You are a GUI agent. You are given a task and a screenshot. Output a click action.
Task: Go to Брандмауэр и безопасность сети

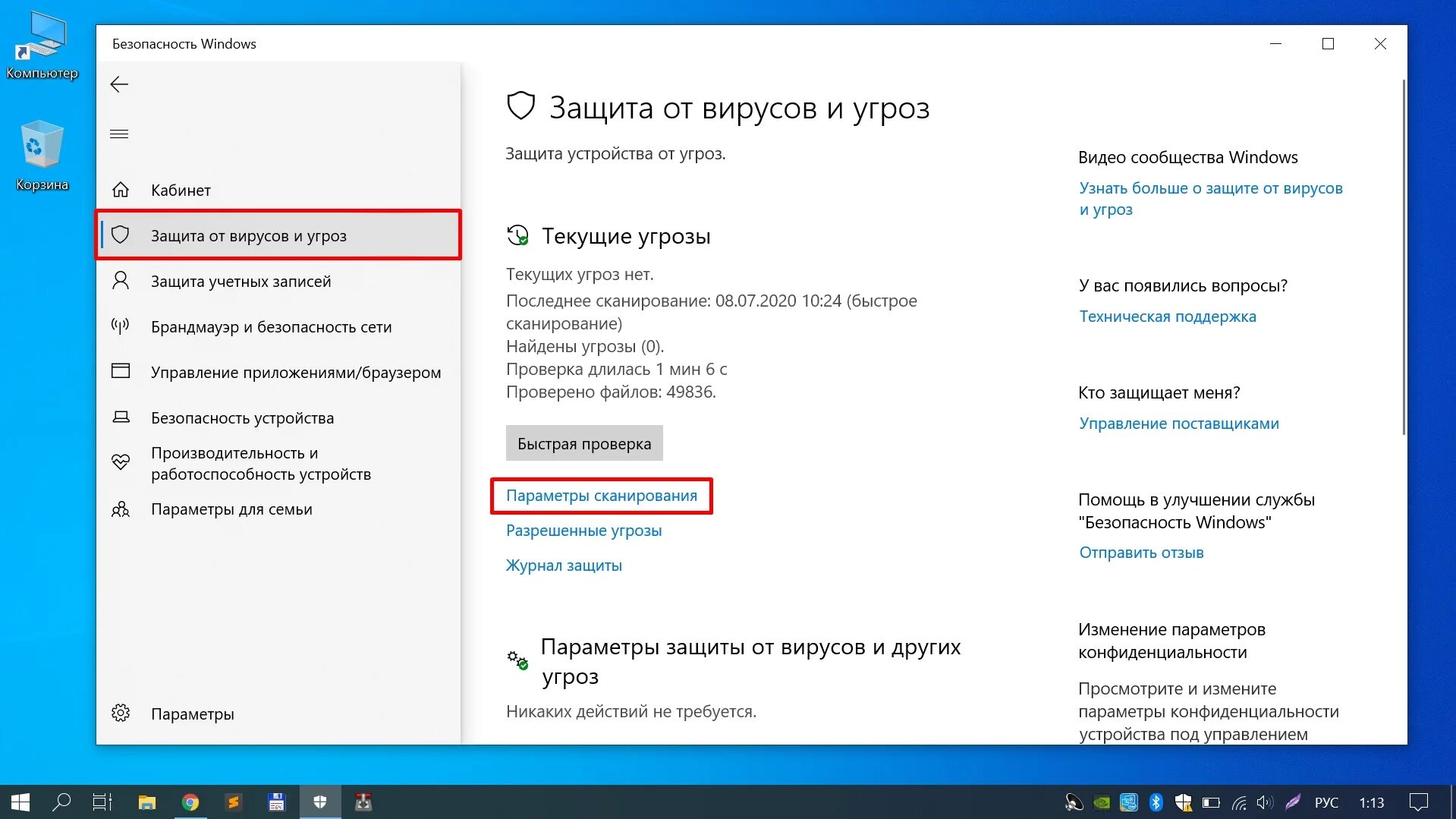pos(278,326)
